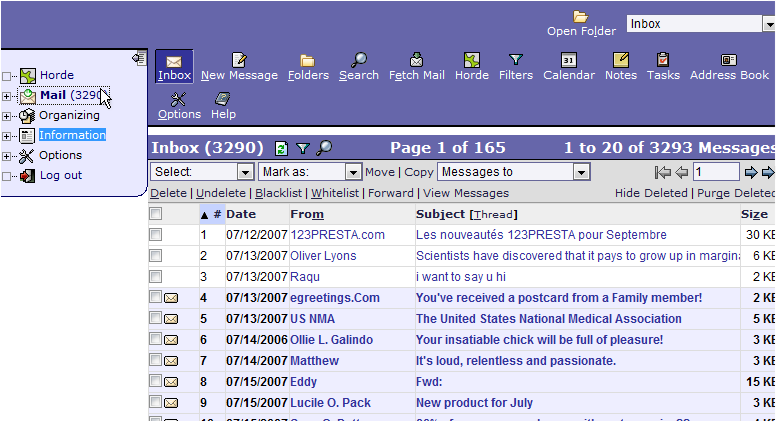Viewport: 776px width, 422px height.
Task: Open the New Message compose icon
Action: pyautogui.click(x=239, y=61)
